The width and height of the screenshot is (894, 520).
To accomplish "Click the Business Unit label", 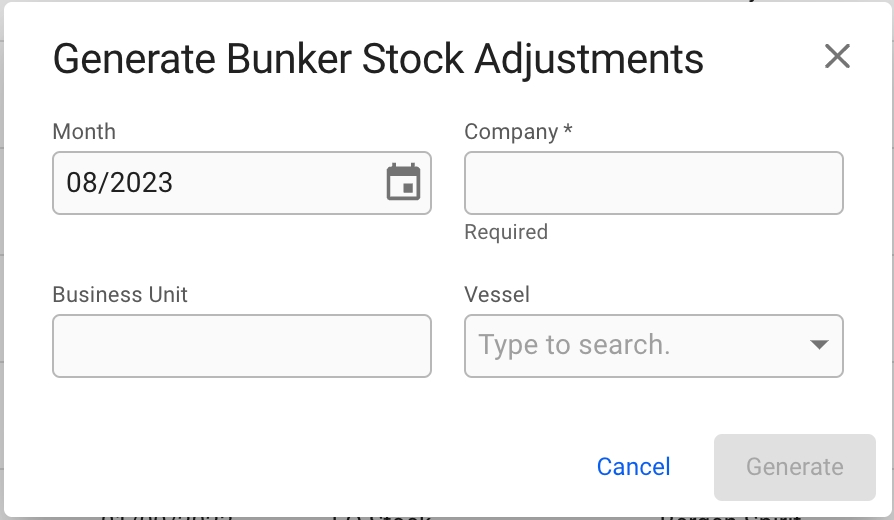I will (x=120, y=295).
